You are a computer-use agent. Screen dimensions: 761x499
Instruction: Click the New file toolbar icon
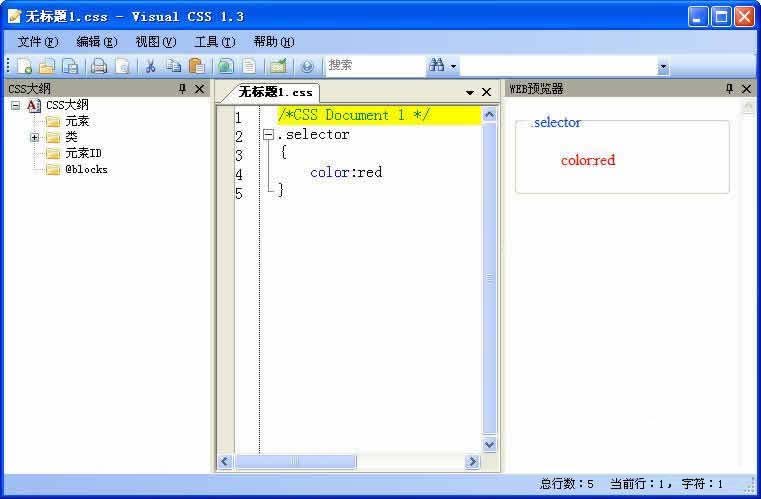(x=24, y=66)
